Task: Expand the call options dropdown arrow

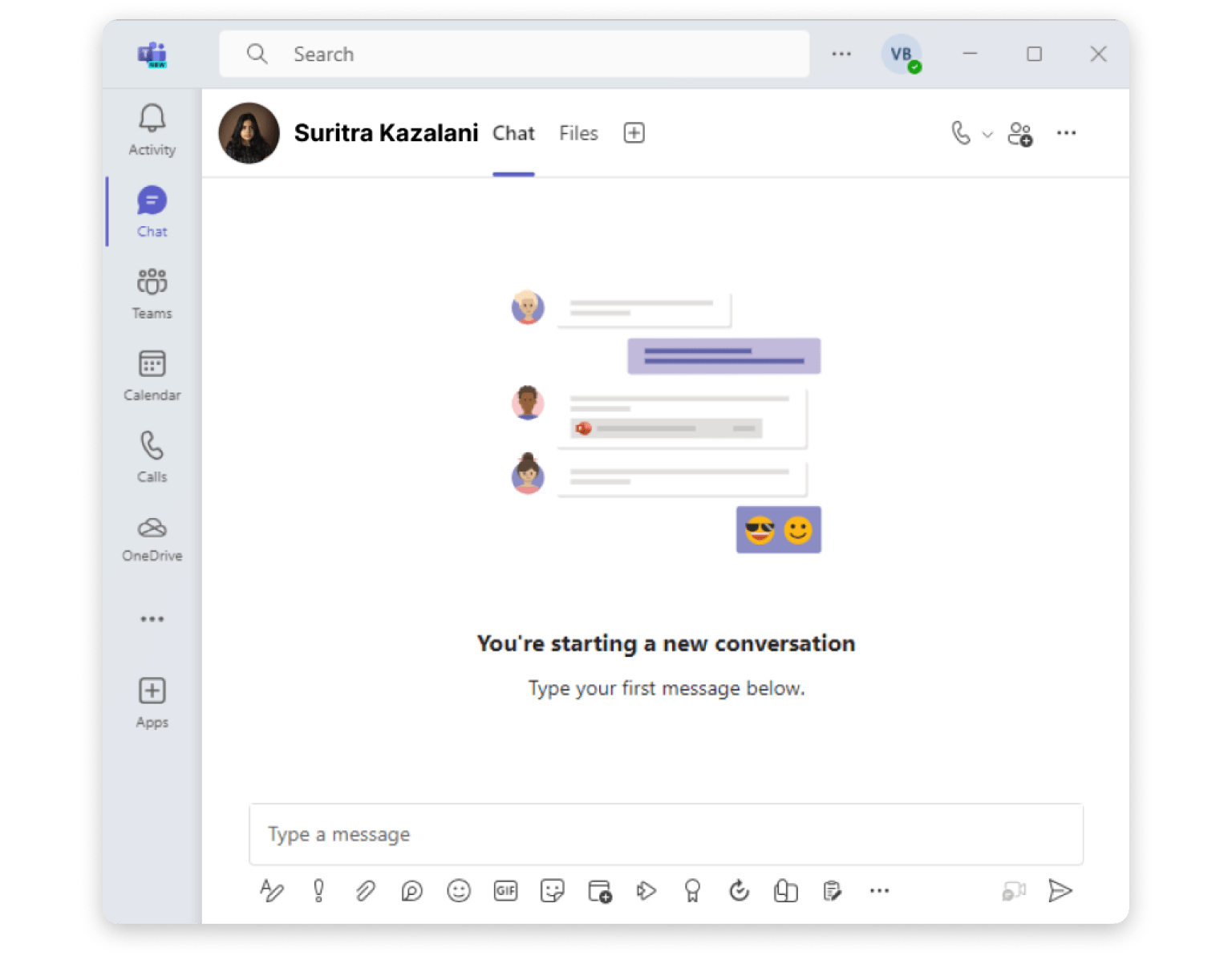Action: (x=987, y=135)
